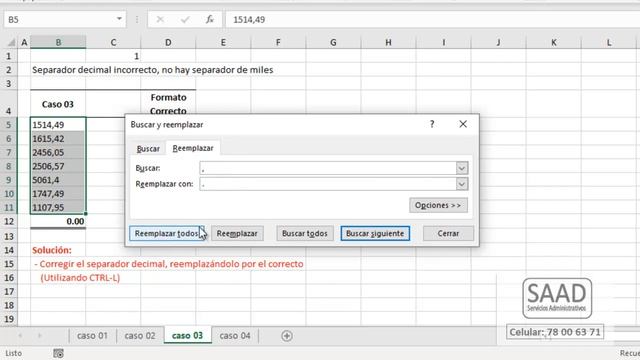Click cell C1 containing 1

[x=113, y=56]
